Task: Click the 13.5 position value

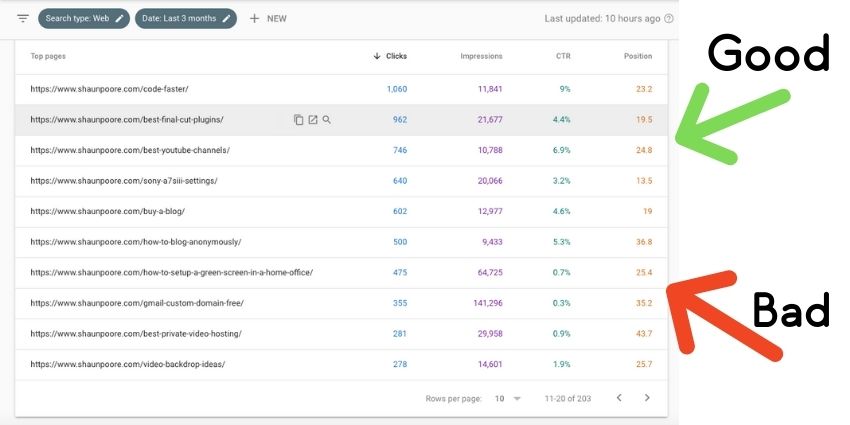Action: point(644,181)
